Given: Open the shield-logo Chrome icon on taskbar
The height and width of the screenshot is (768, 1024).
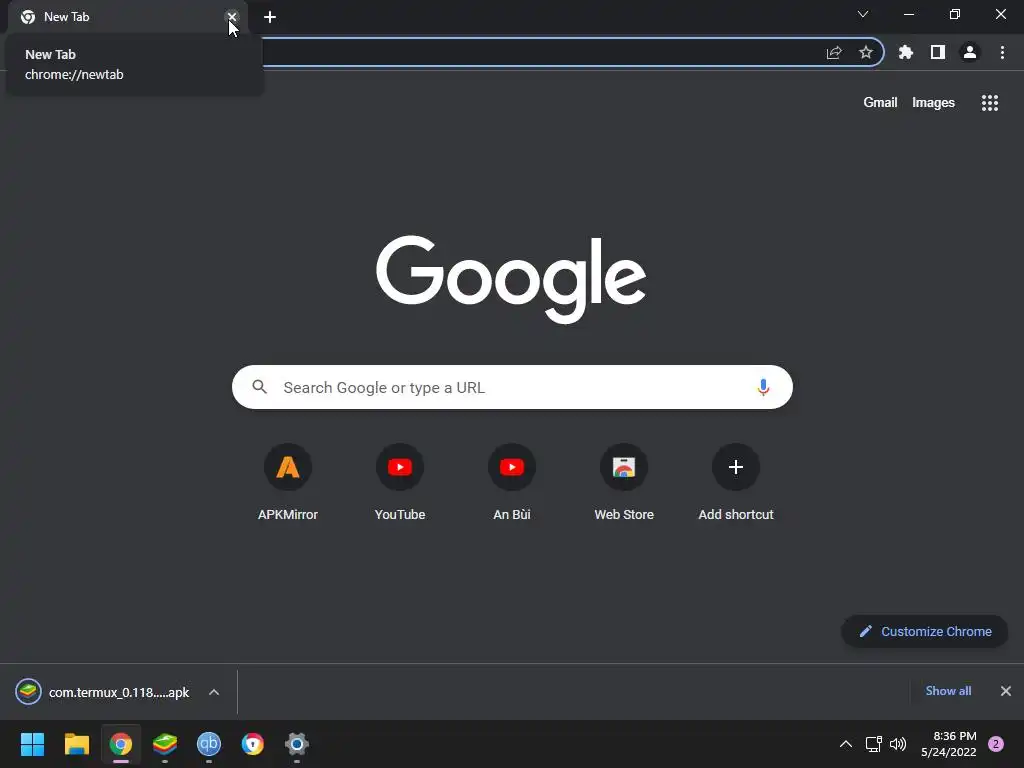Looking at the screenshot, I should click(253, 744).
